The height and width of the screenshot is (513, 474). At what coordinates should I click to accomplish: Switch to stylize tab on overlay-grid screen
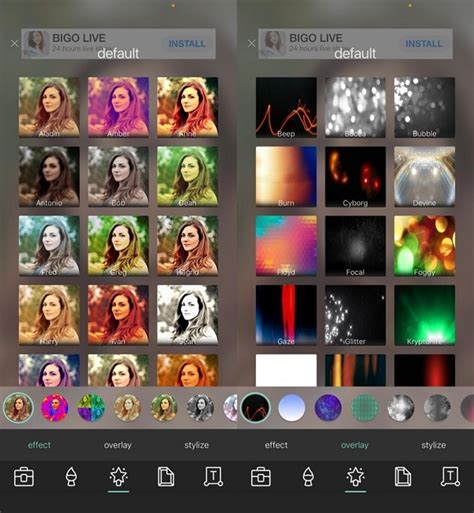(434, 445)
